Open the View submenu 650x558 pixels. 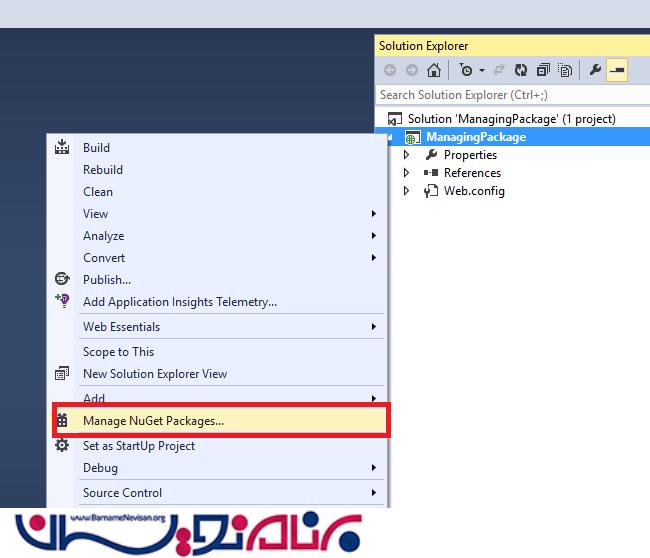coord(218,213)
